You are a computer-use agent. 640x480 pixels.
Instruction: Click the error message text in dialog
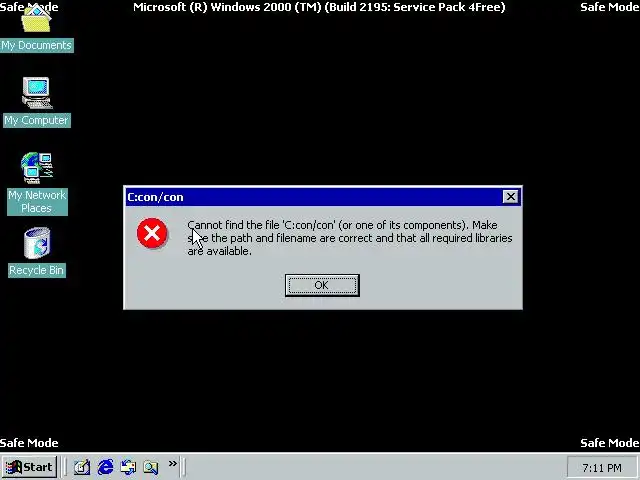click(350, 238)
